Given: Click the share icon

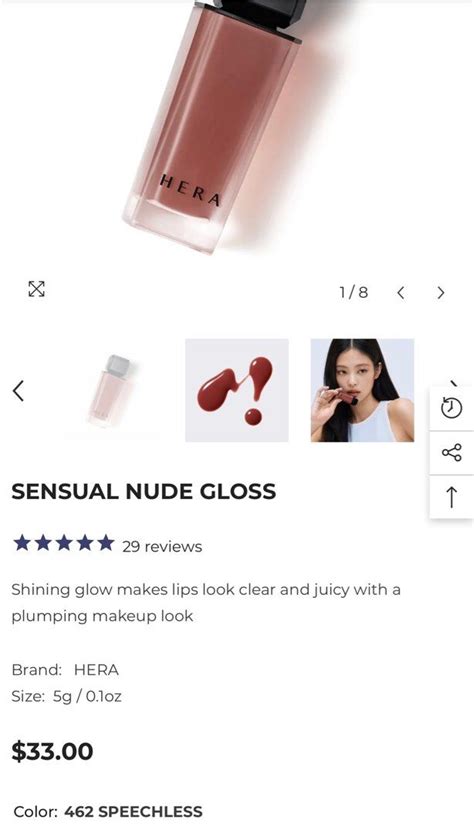Looking at the screenshot, I should click(452, 453).
